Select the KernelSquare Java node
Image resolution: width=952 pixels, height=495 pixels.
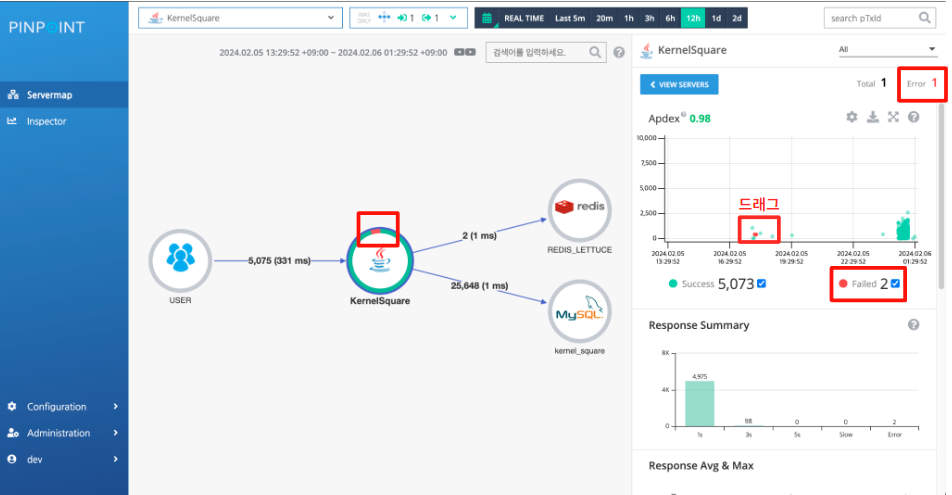coord(380,261)
